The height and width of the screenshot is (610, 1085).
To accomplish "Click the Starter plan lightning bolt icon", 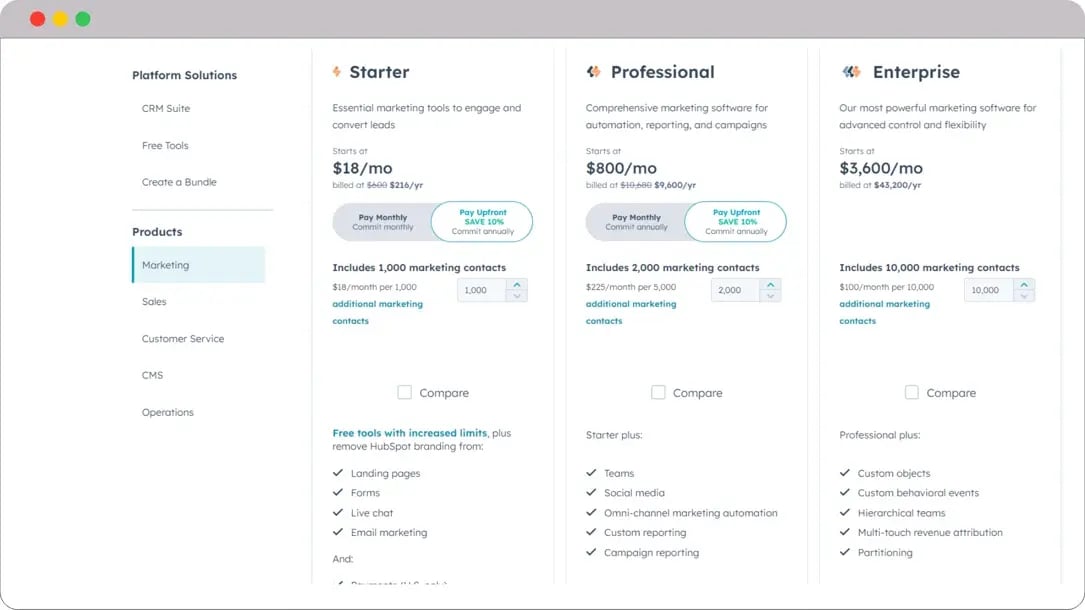I will pyautogui.click(x=336, y=71).
